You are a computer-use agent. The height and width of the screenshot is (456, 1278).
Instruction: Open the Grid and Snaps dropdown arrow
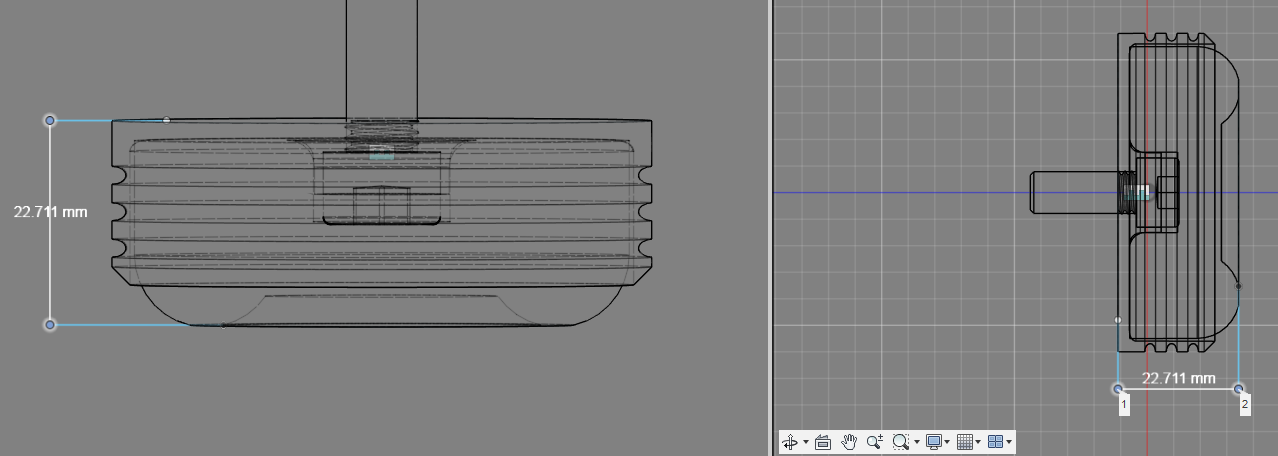[x=979, y=442]
